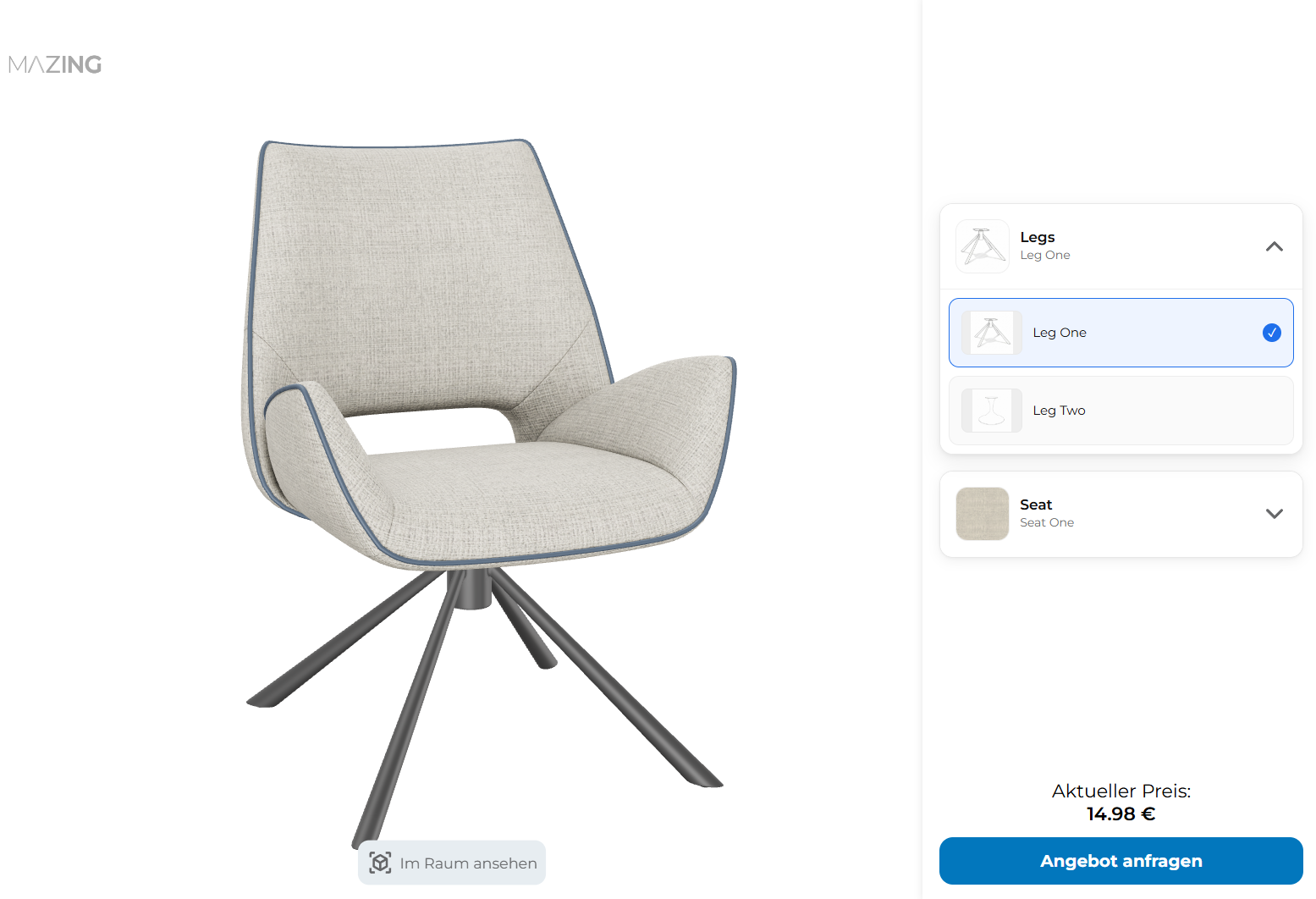Click the Leg Two option thumbnail
Screen dimensions: 1316x899
point(991,411)
